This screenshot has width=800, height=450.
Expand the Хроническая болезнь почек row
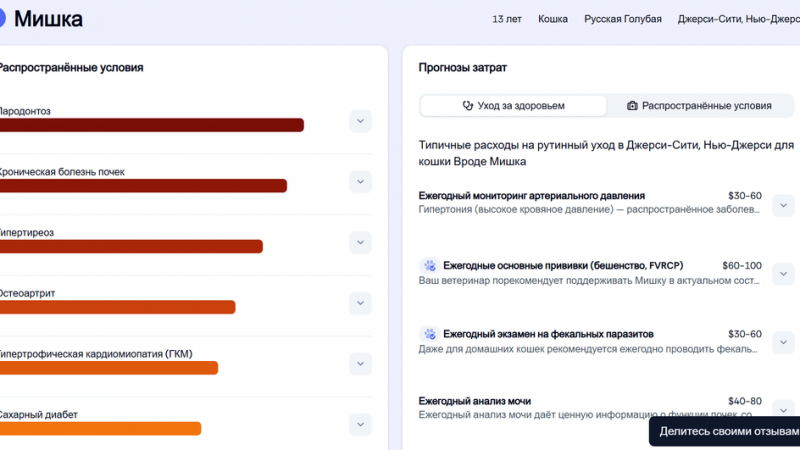360,182
